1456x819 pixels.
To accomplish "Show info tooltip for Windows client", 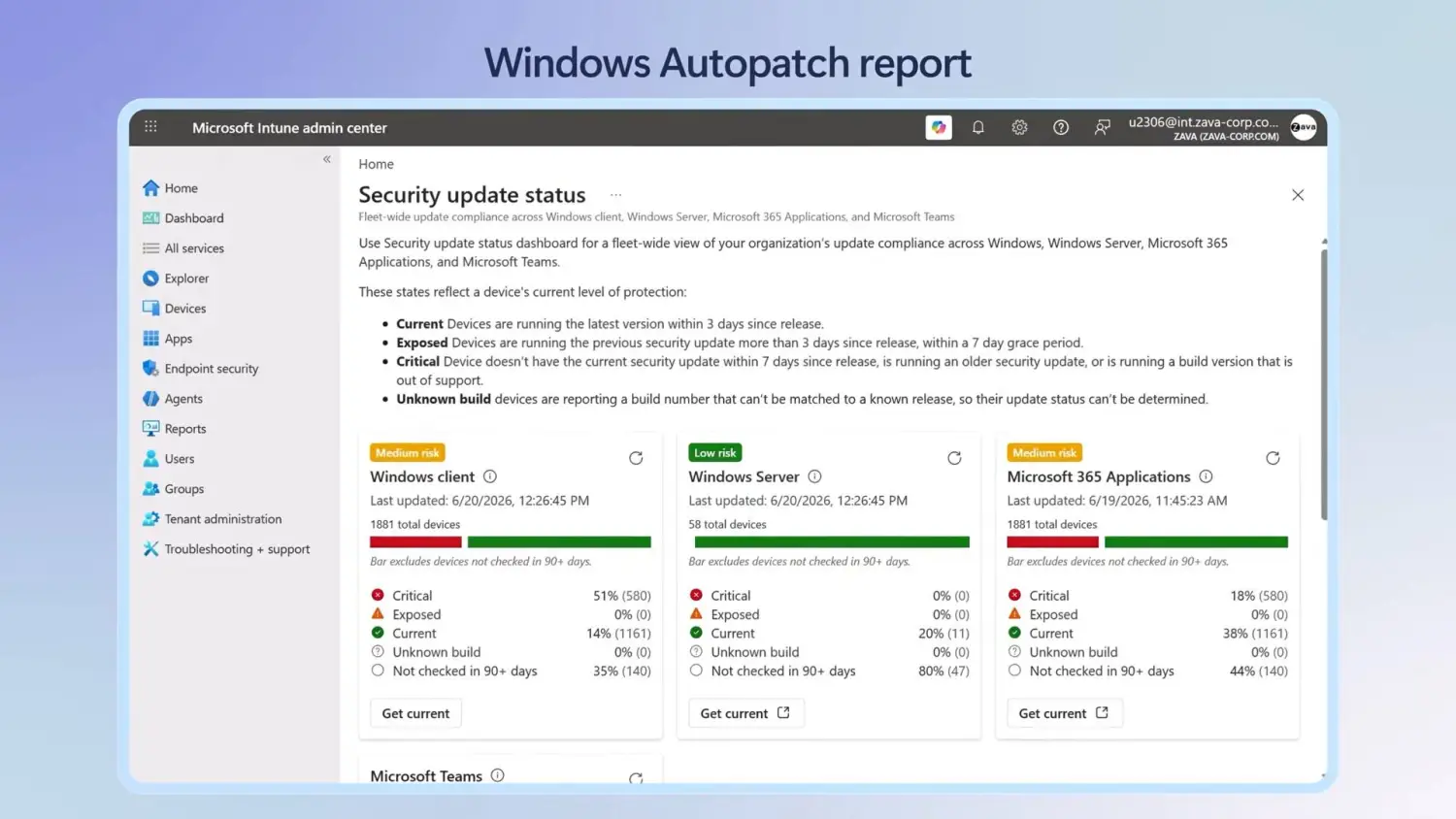I will [490, 476].
